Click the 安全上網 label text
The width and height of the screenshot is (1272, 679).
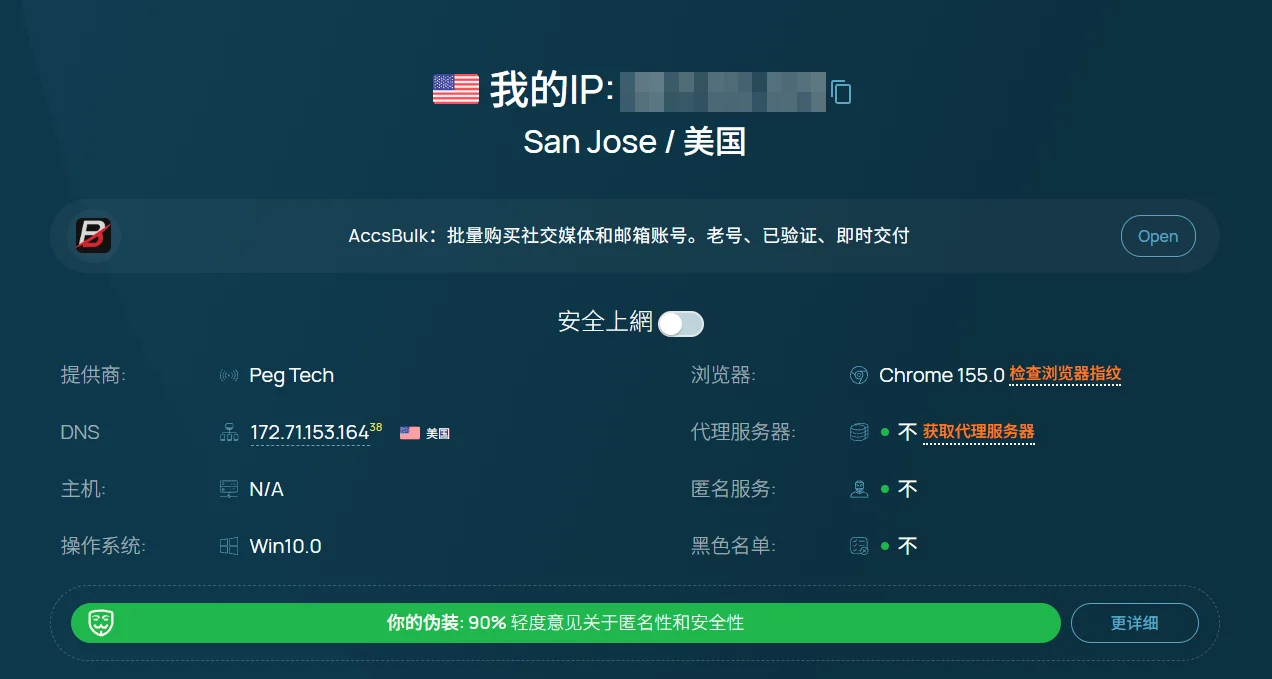click(605, 322)
